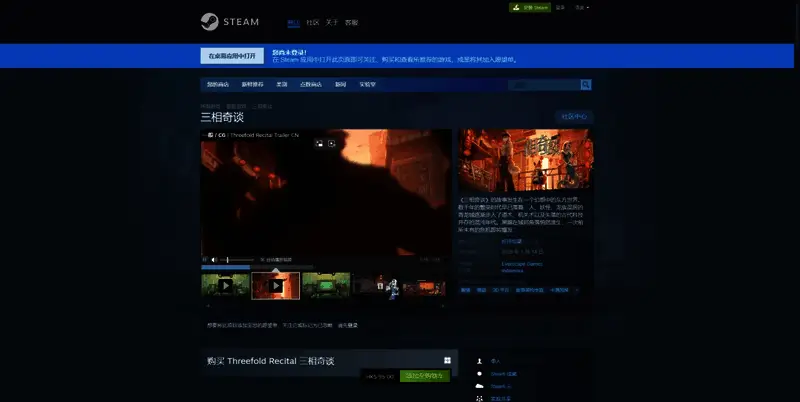
Task: Expand more tags with the plus button
Action: click(576, 290)
